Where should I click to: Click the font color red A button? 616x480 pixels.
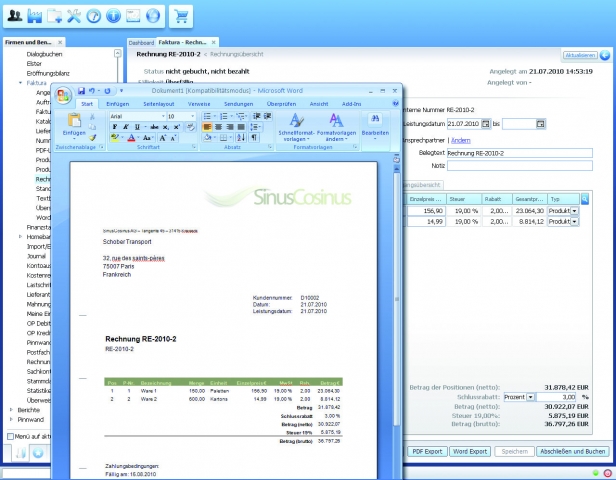click(131, 137)
